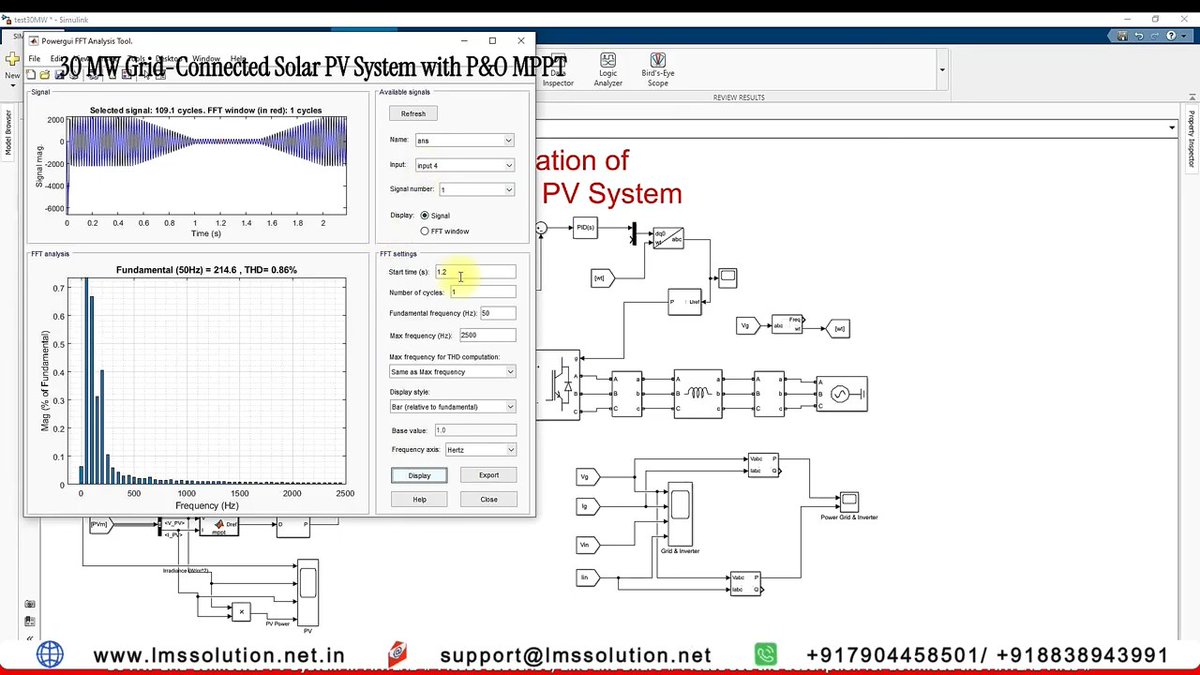Expand the dropdown arrow under New
Screen dimensions: 1200x675
(x=12, y=87)
